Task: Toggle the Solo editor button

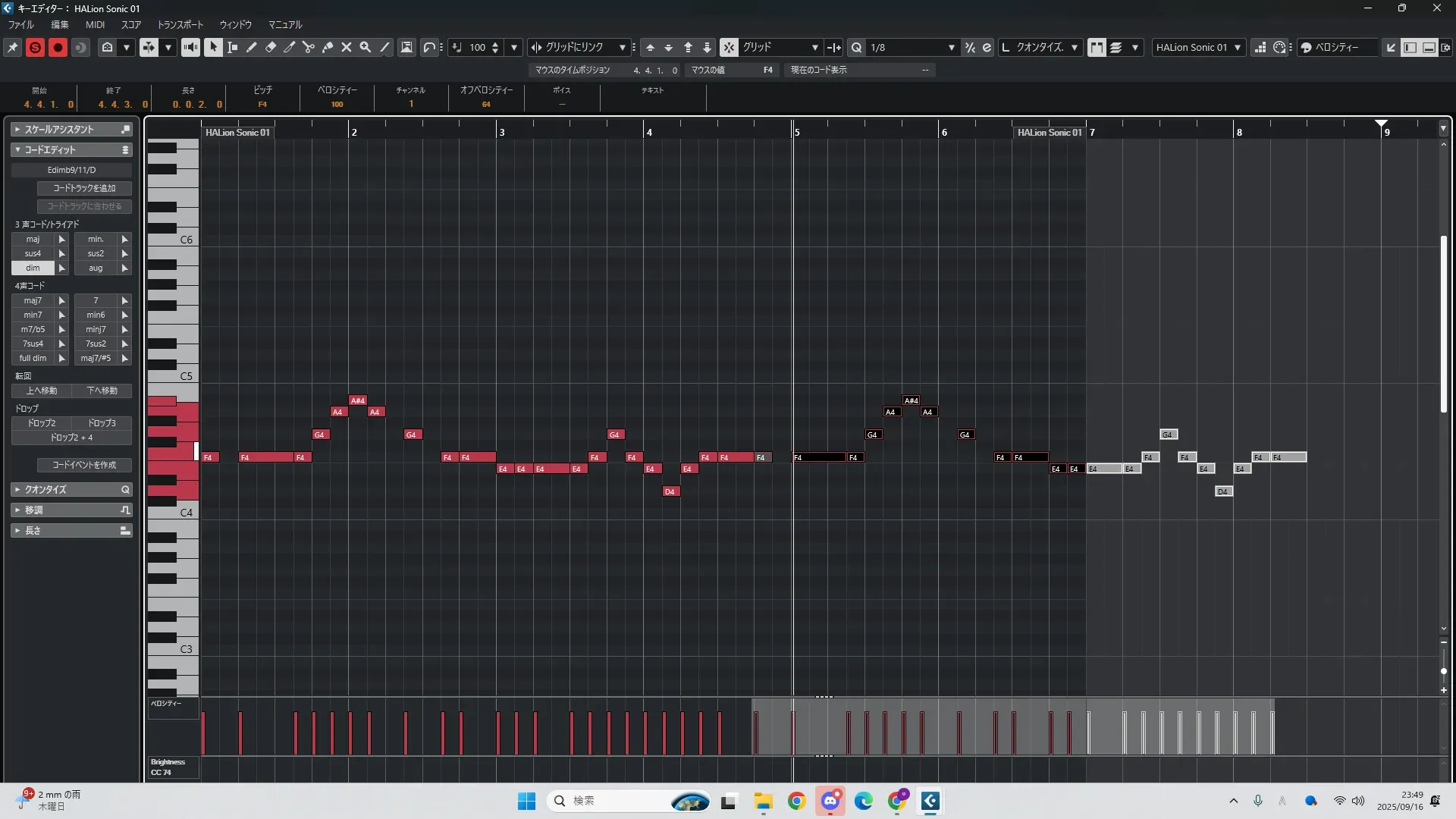Action: tap(35, 47)
